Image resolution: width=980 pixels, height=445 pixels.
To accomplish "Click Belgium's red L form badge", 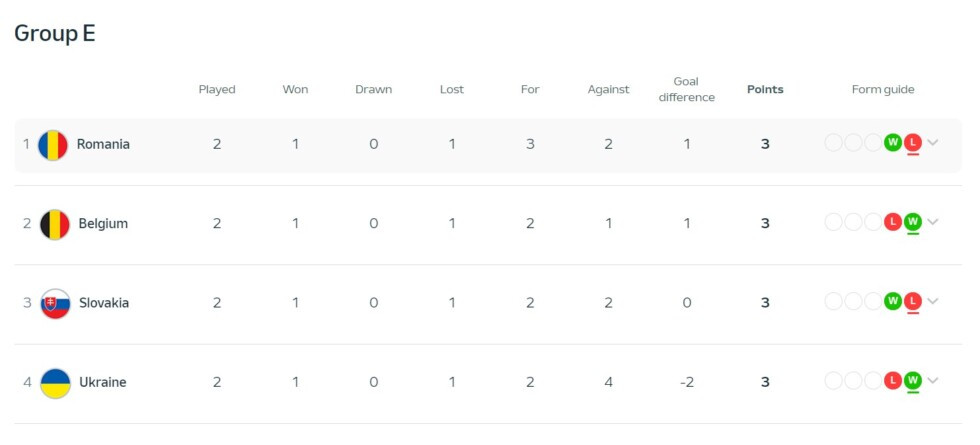I will click(x=893, y=222).
